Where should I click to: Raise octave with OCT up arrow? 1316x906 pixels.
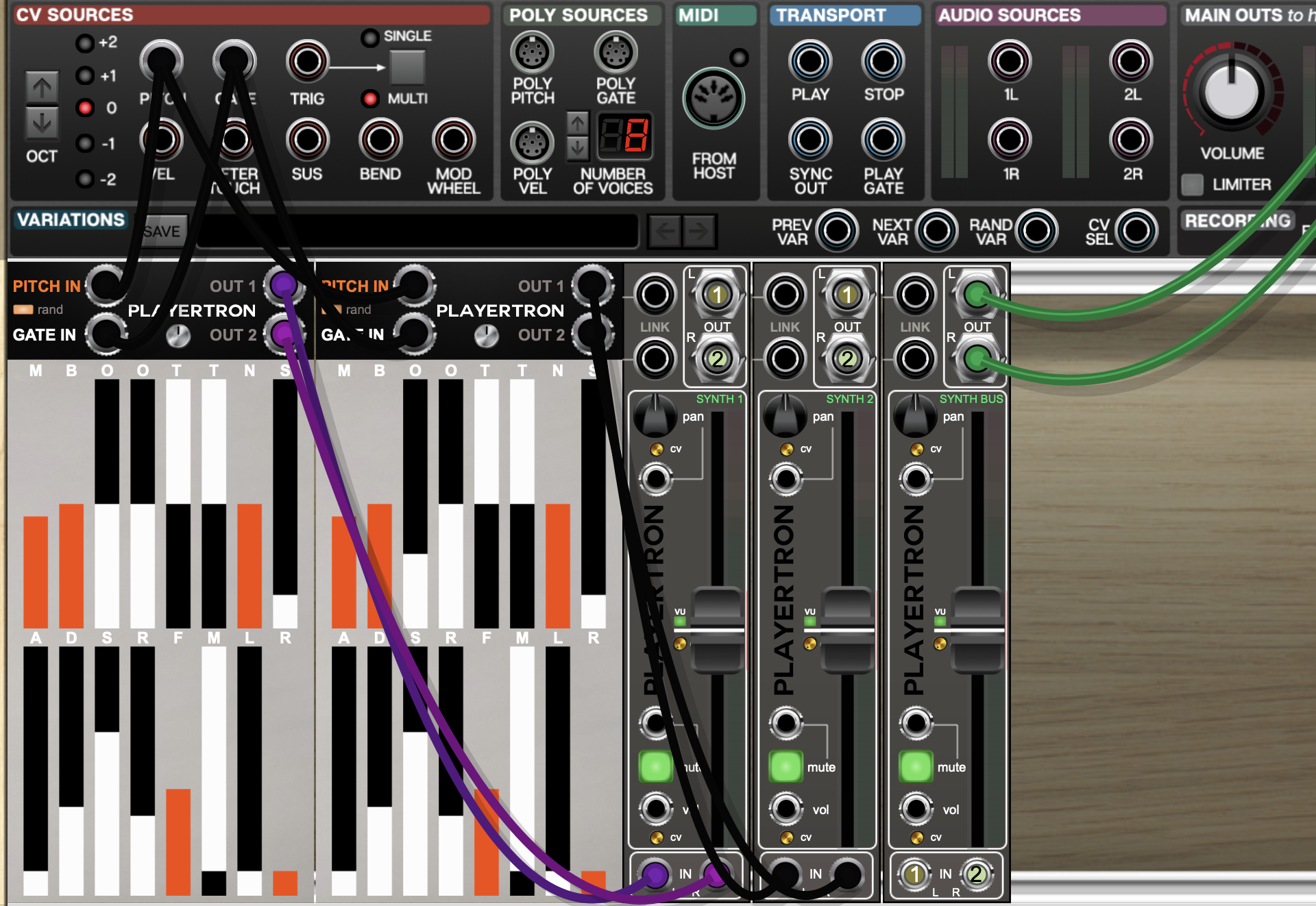pos(42,87)
